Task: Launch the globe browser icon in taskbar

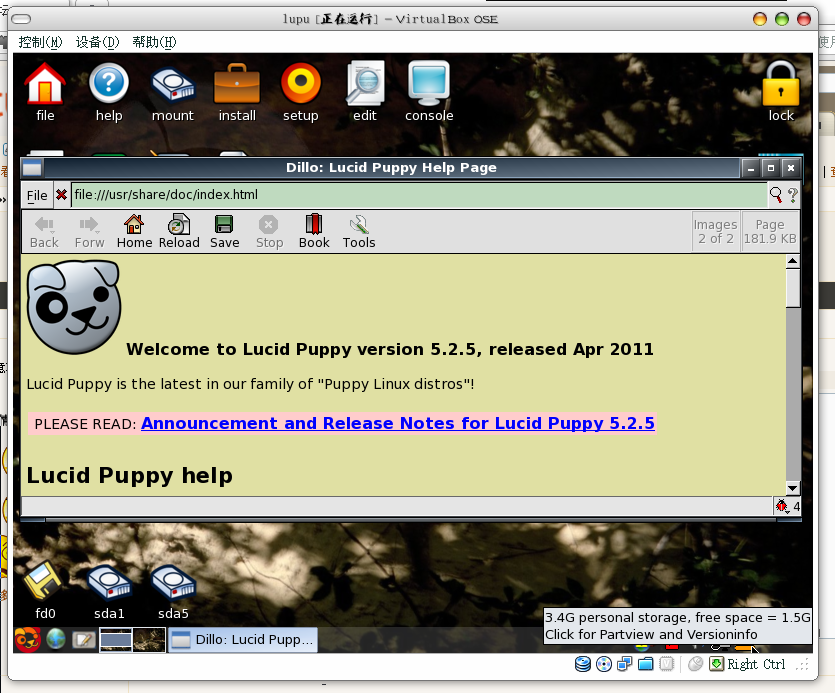Action: (x=56, y=639)
